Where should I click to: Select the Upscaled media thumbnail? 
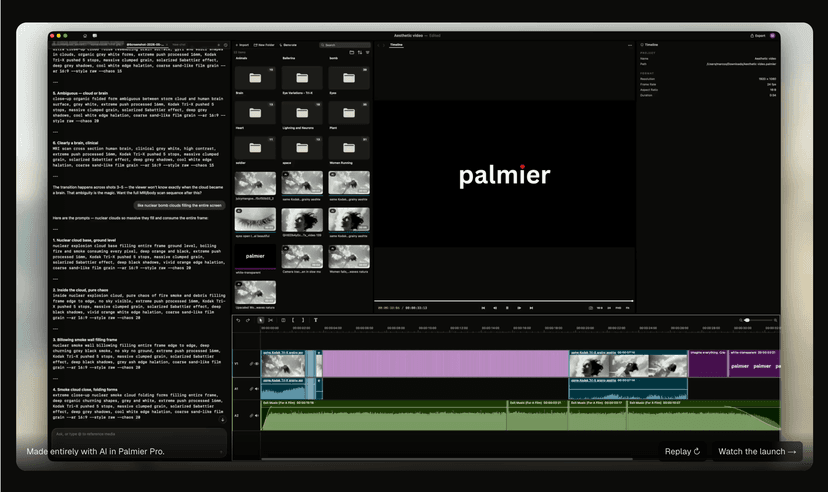click(x=255, y=292)
